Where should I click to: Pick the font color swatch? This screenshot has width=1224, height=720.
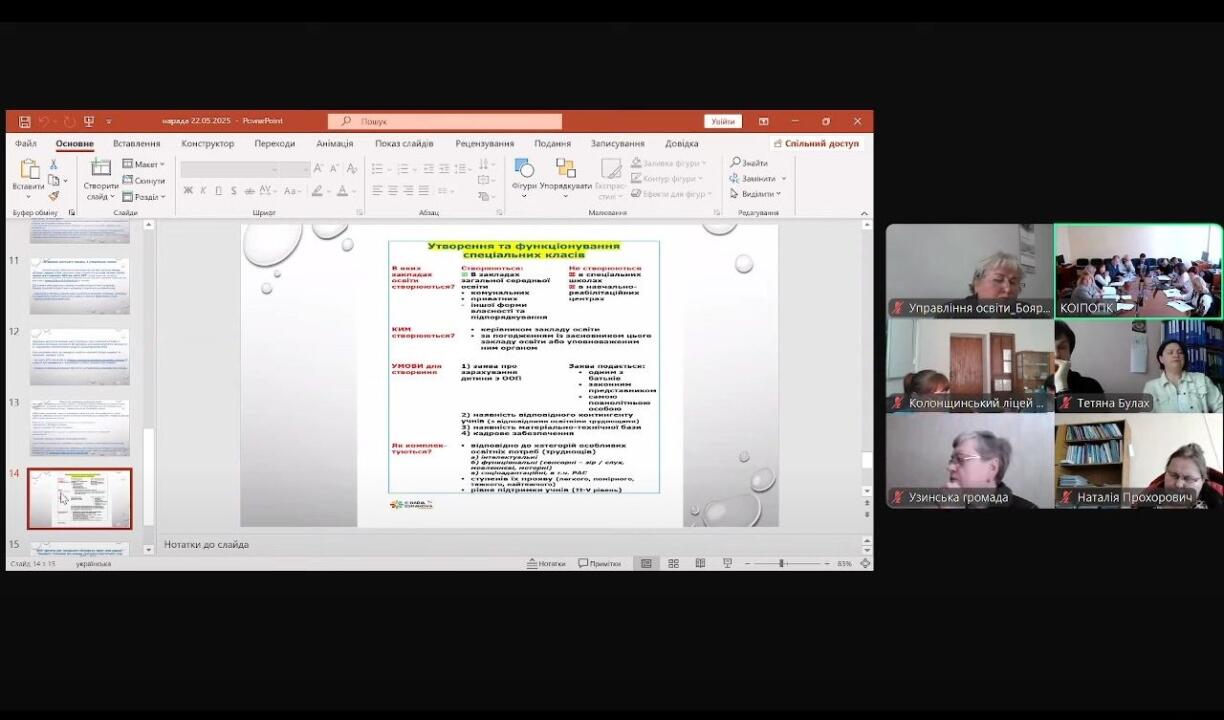click(x=342, y=190)
